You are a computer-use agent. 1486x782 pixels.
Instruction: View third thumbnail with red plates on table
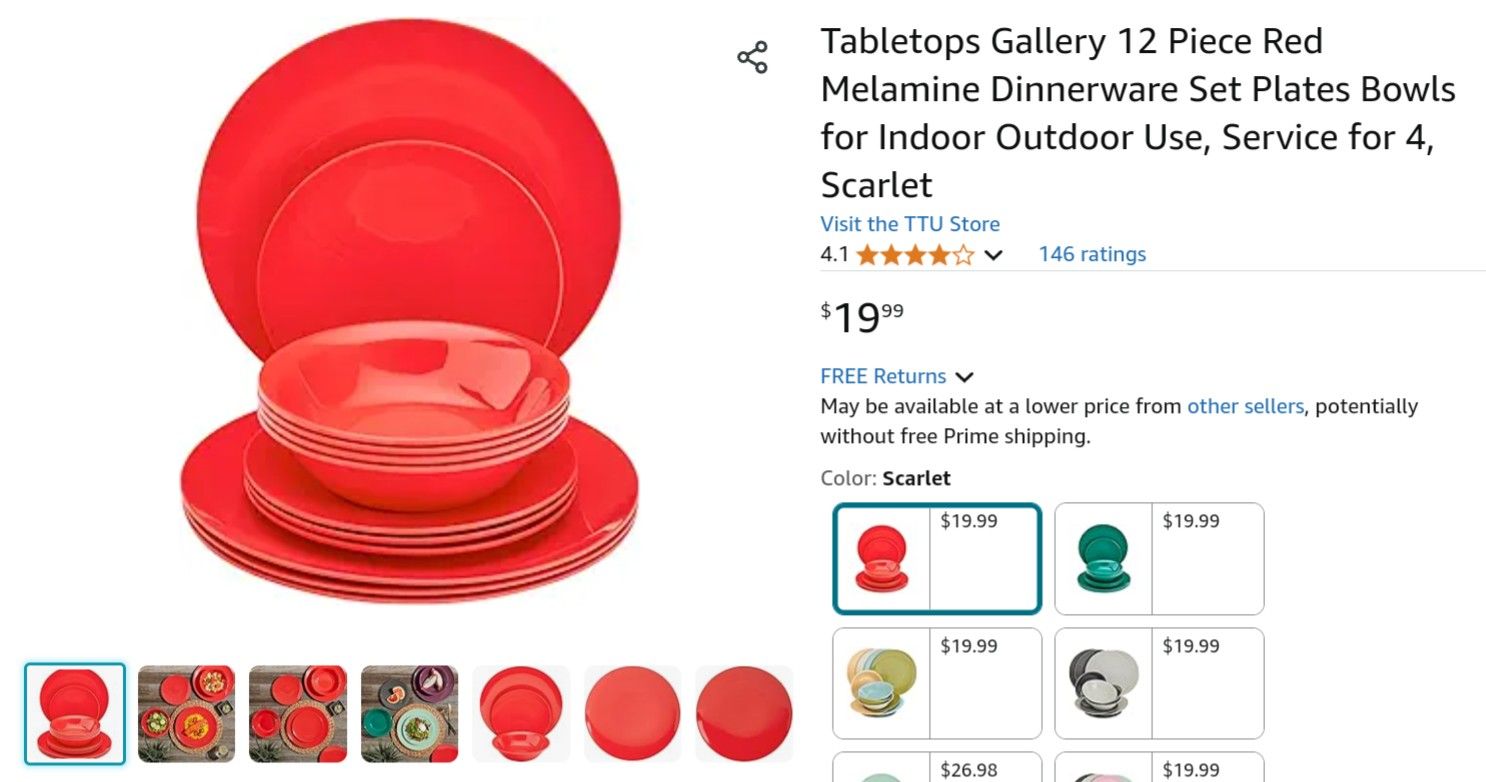(x=298, y=714)
